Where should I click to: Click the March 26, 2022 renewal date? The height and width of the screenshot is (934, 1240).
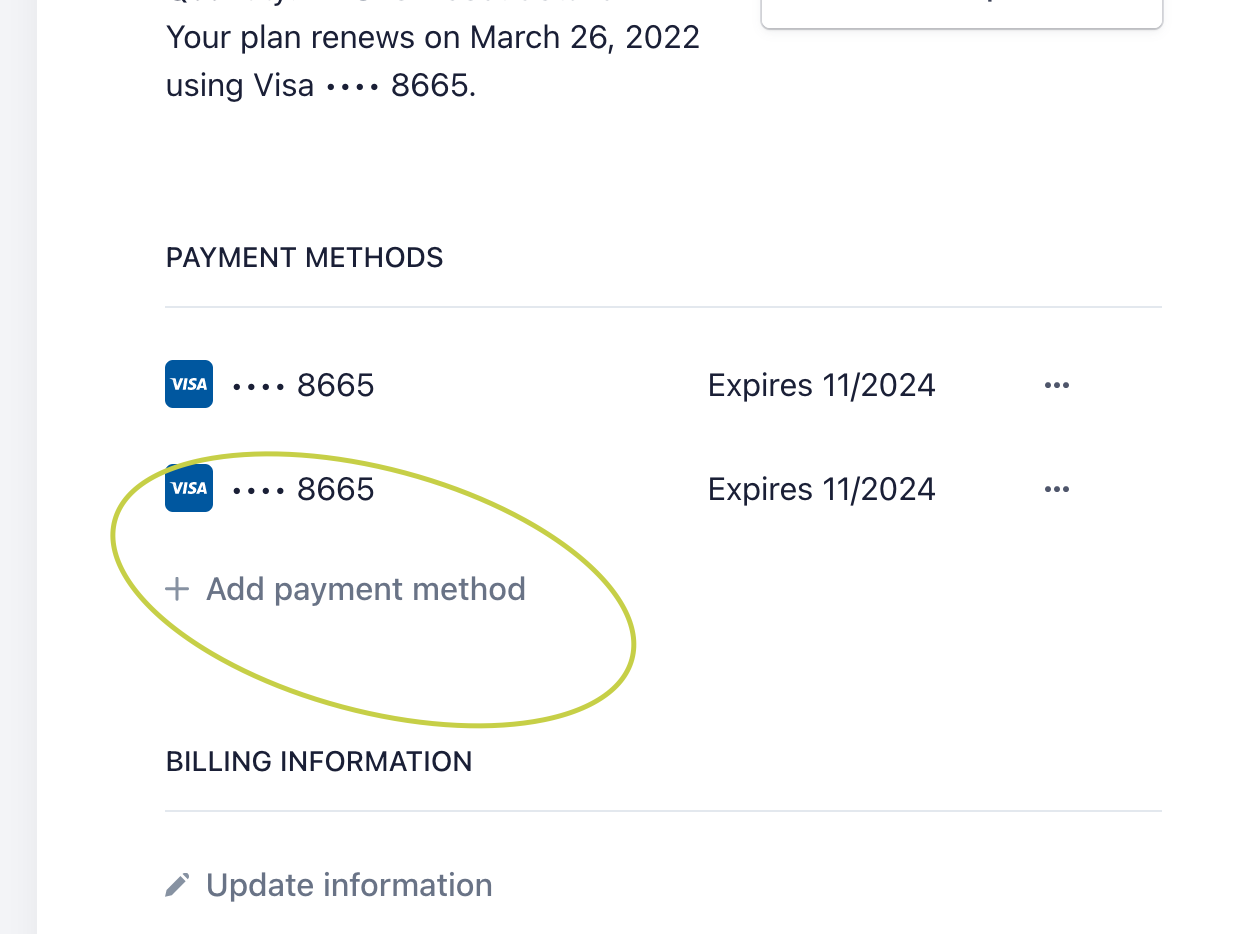click(585, 38)
